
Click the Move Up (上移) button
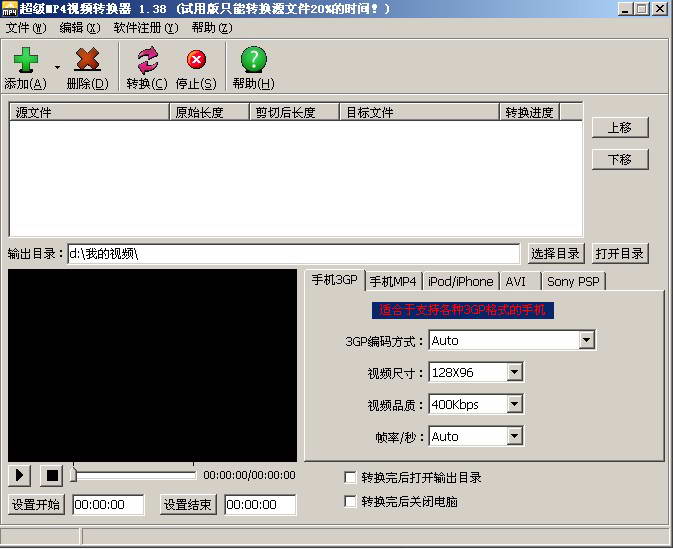619,128
